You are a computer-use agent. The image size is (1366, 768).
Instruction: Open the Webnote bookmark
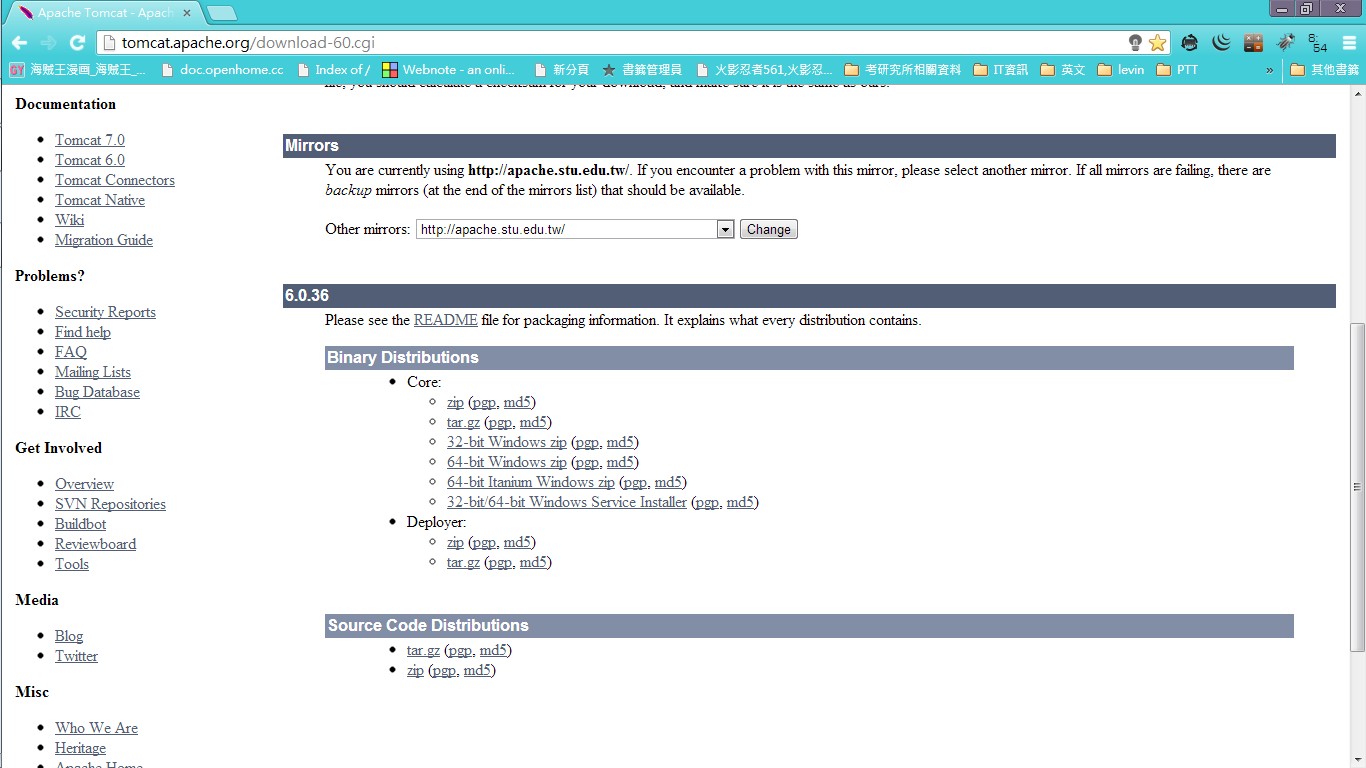449,70
